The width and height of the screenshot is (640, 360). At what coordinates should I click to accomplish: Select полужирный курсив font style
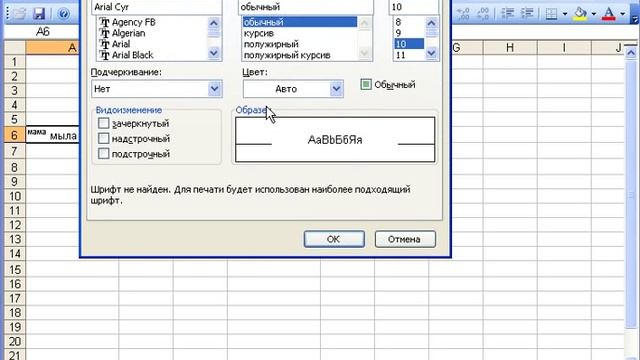pos(287,55)
